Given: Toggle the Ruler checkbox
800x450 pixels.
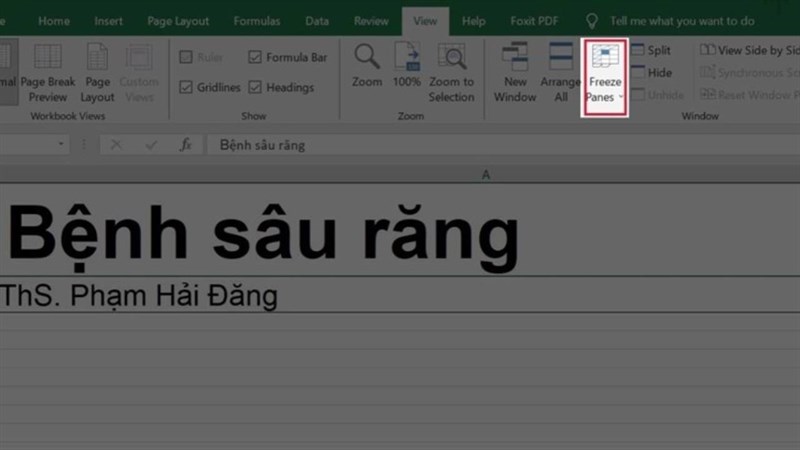Looking at the screenshot, I should (x=186, y=57).
